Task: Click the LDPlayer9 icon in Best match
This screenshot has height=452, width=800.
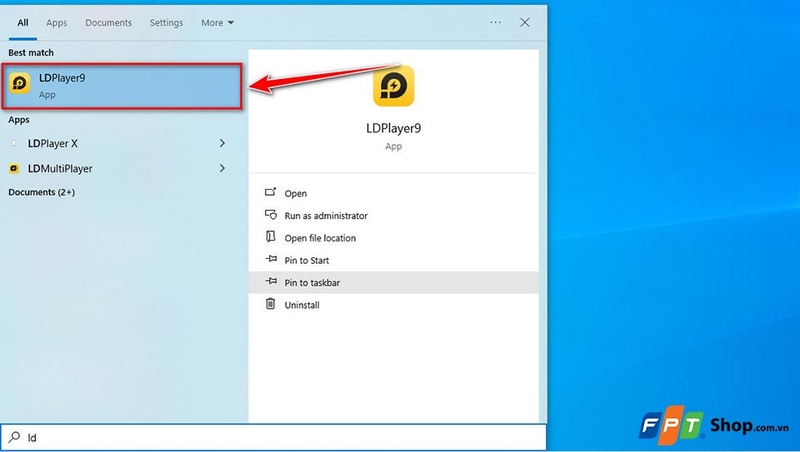Action: point(20,83)
